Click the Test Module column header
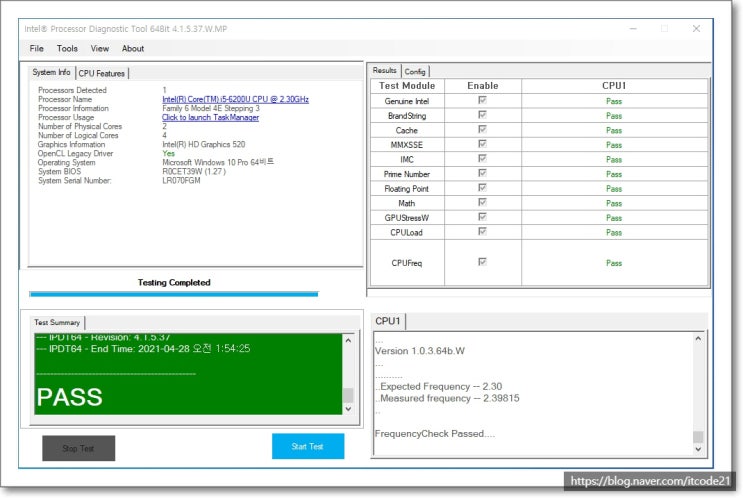This screenshot has width=743, height=498. [x=407, y=86]
